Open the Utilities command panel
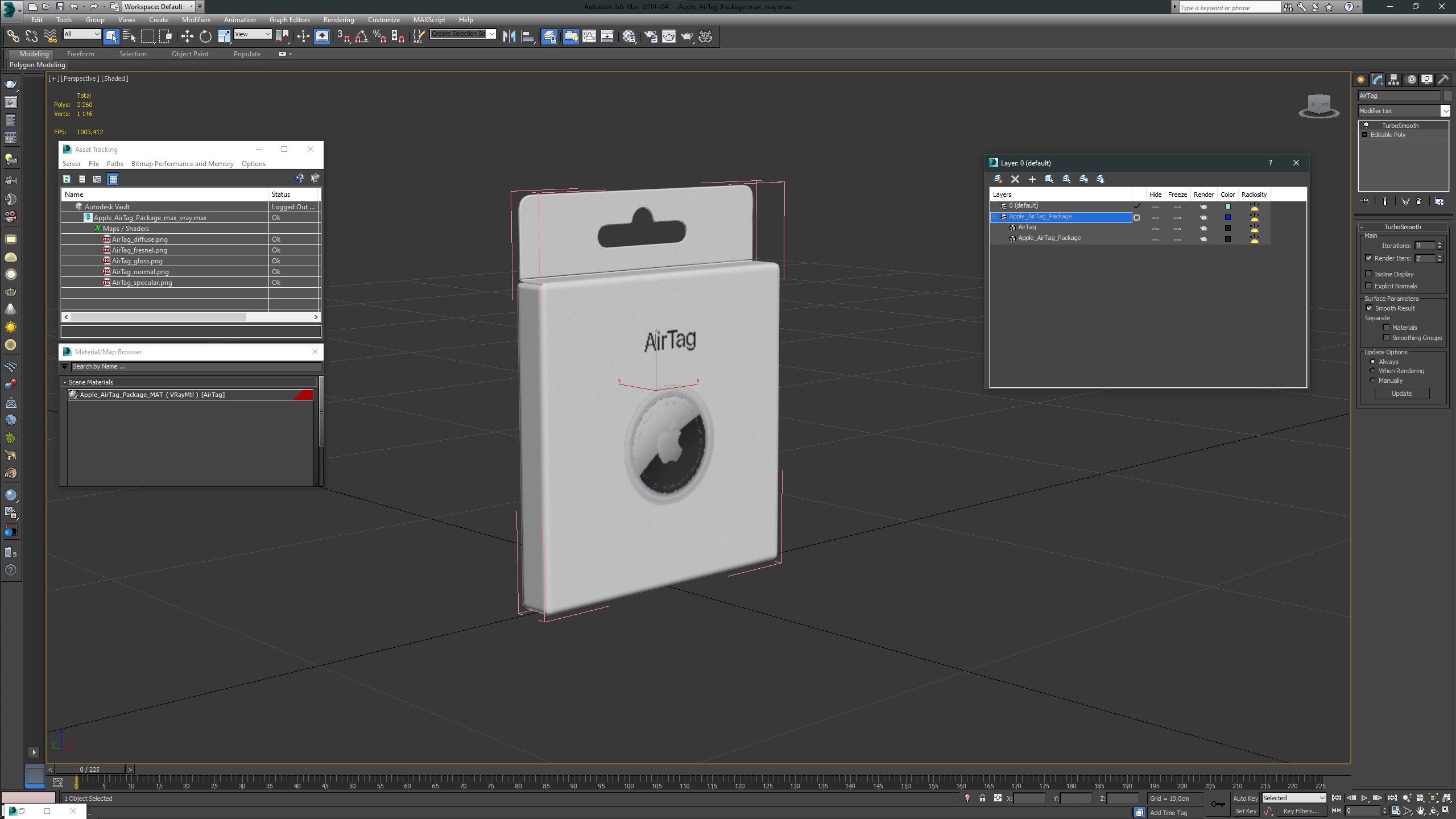1456x819 pixels. pyautogui.click(x=1443, y=80)
